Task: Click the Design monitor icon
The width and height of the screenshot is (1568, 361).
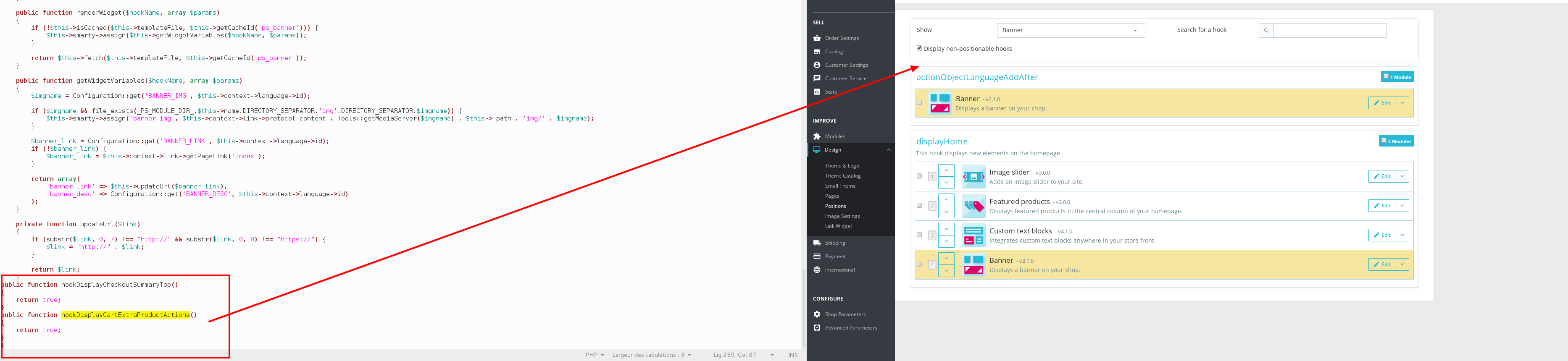Action: tap(817, 149)
